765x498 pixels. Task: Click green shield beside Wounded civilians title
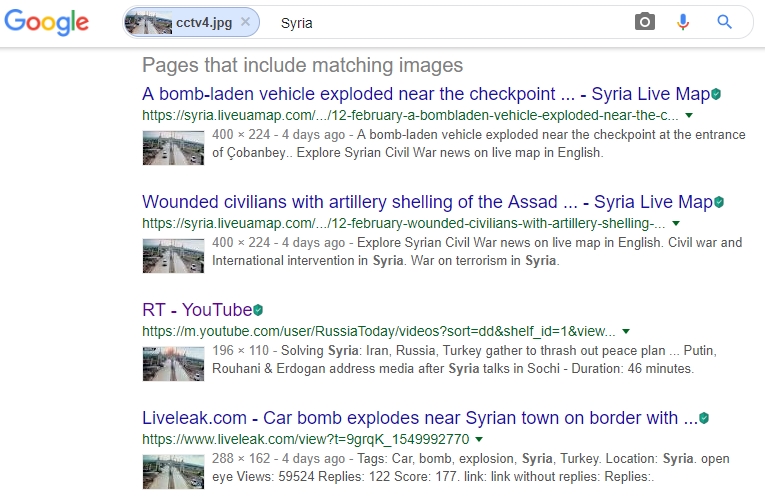point(719,202)
